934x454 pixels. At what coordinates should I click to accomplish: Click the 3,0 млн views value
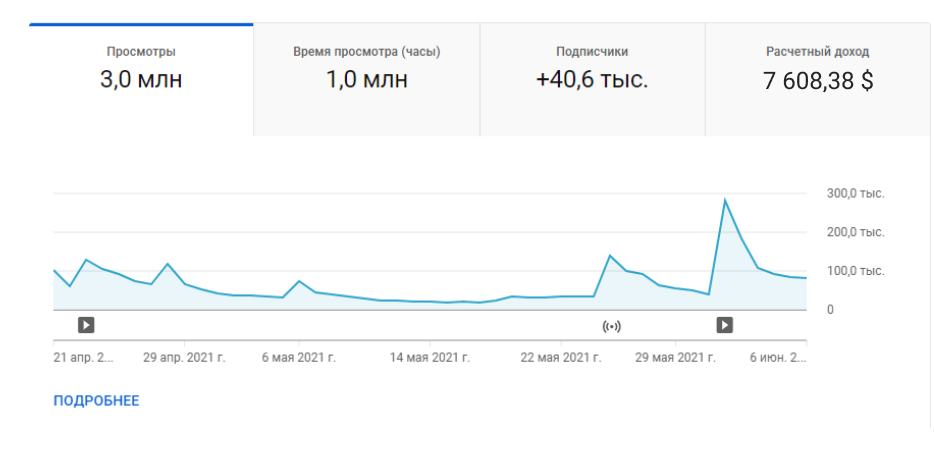(141, 80)
